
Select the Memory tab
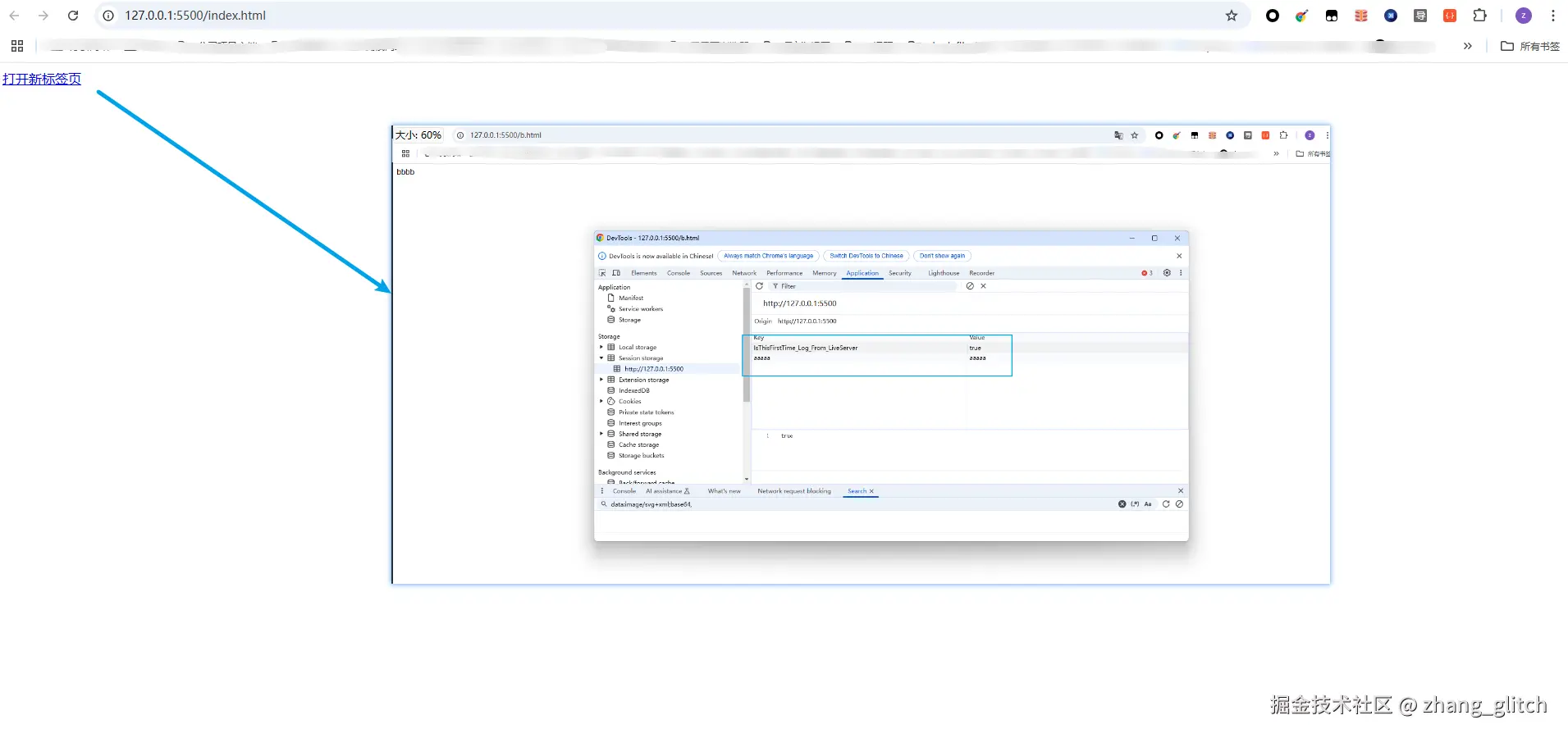[x=825, y=273]
